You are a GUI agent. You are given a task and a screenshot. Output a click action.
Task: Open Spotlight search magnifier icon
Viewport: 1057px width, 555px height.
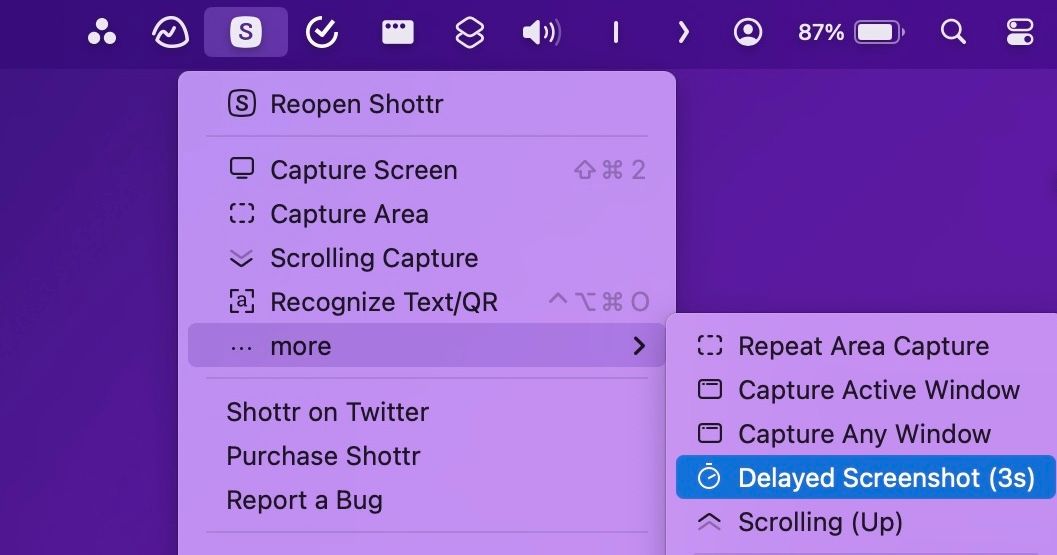(x=953, y=33)
